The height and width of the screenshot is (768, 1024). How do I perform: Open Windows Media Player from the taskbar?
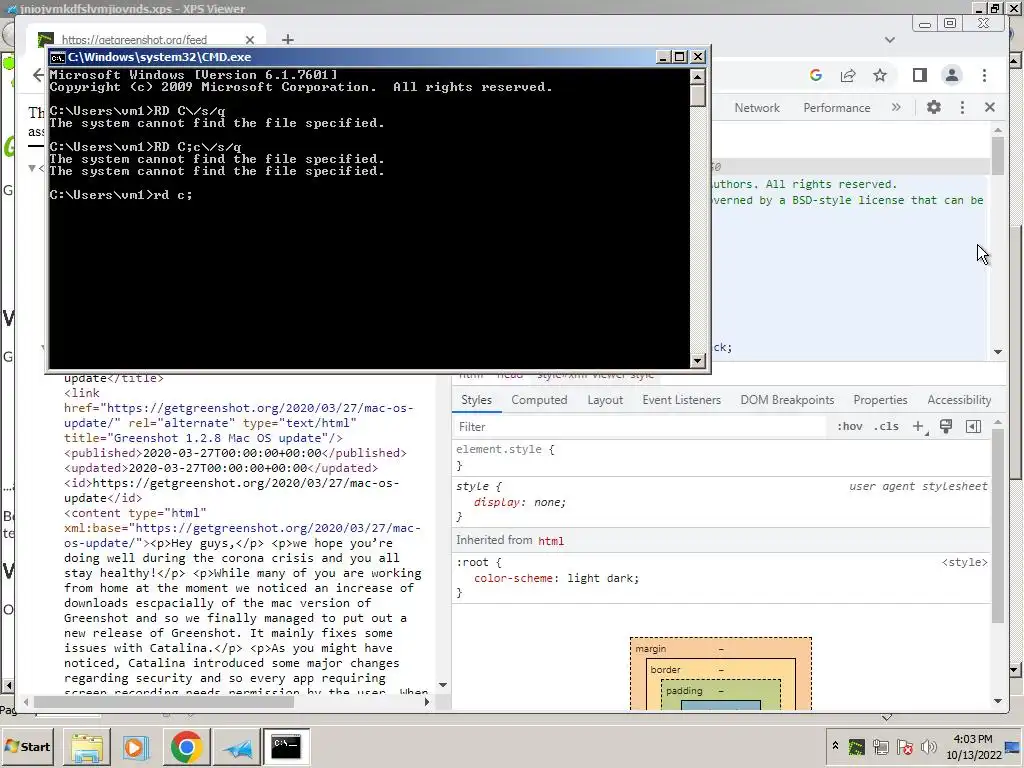point(135,746)
